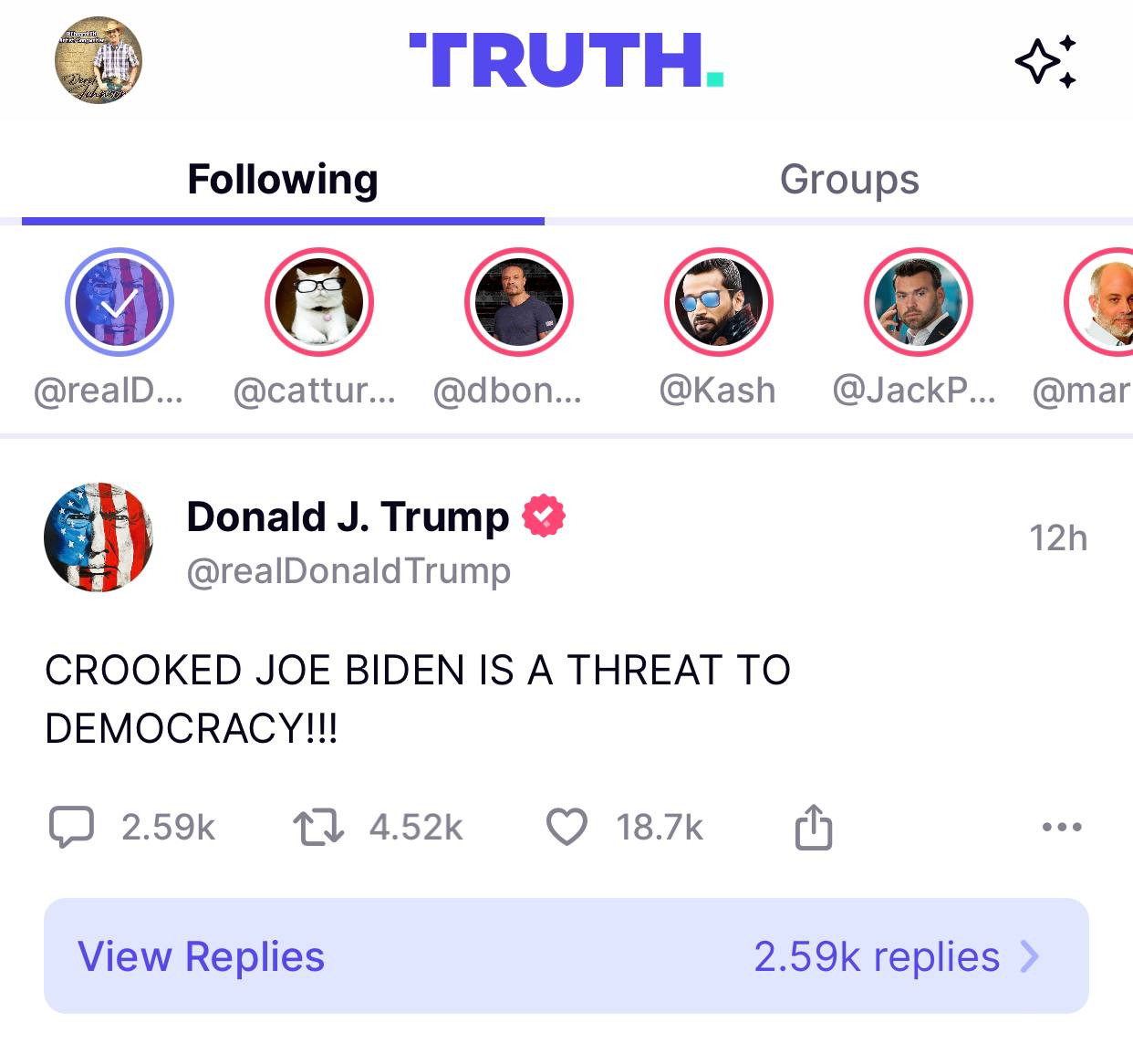View the @realD... story circle
This screenshot has width=1133, height=1064.
point(120,302)
